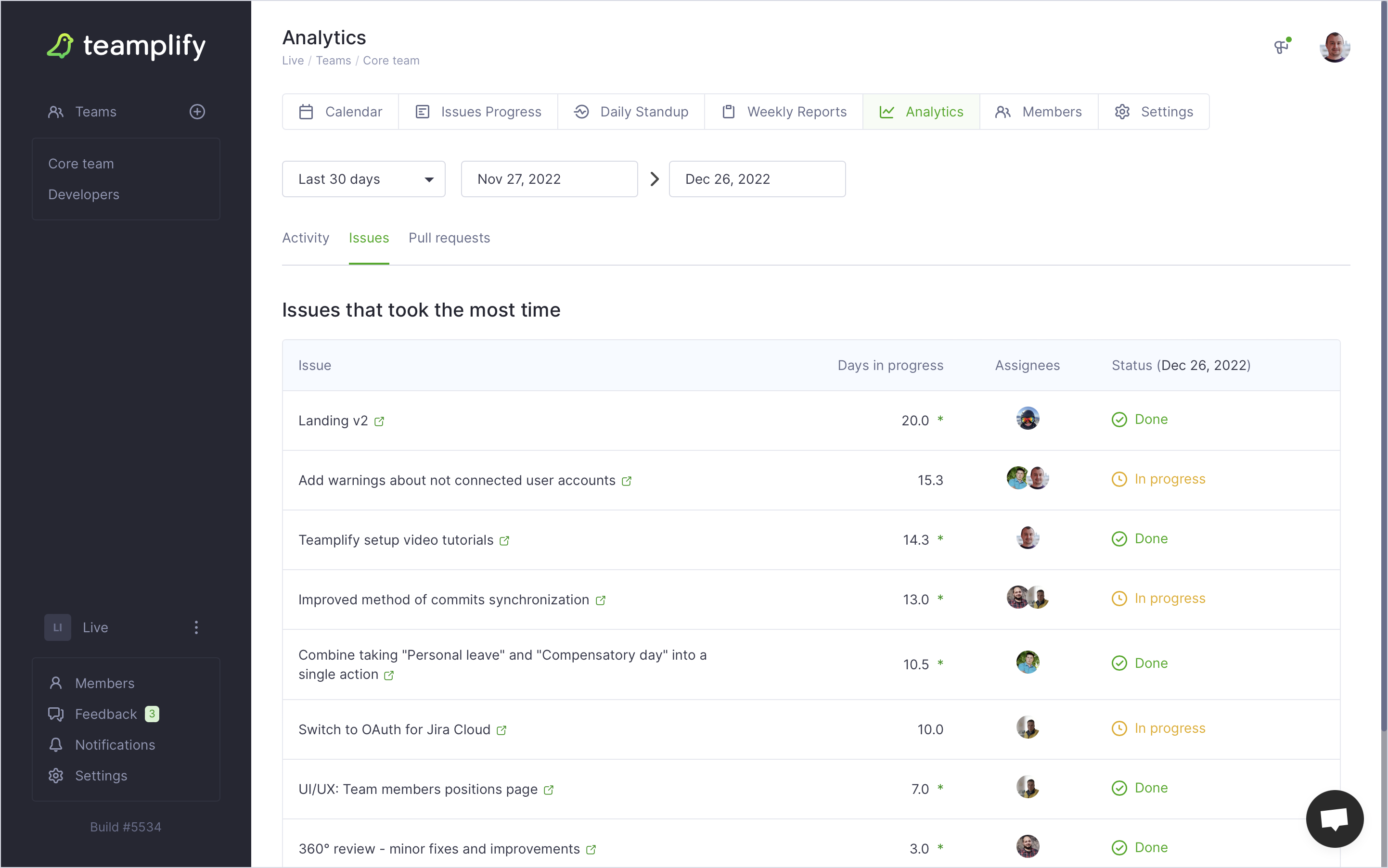The height and width of the screenshot is (868, 1388).
Task: Expand the Last 30 days dropdown
Action: 364,180
